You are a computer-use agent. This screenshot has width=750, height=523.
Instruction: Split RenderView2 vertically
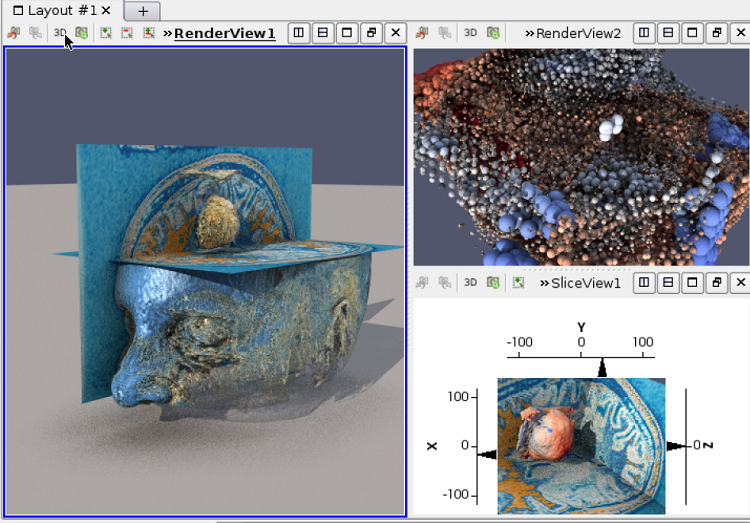pyautogui.click(x=668, y=33)
